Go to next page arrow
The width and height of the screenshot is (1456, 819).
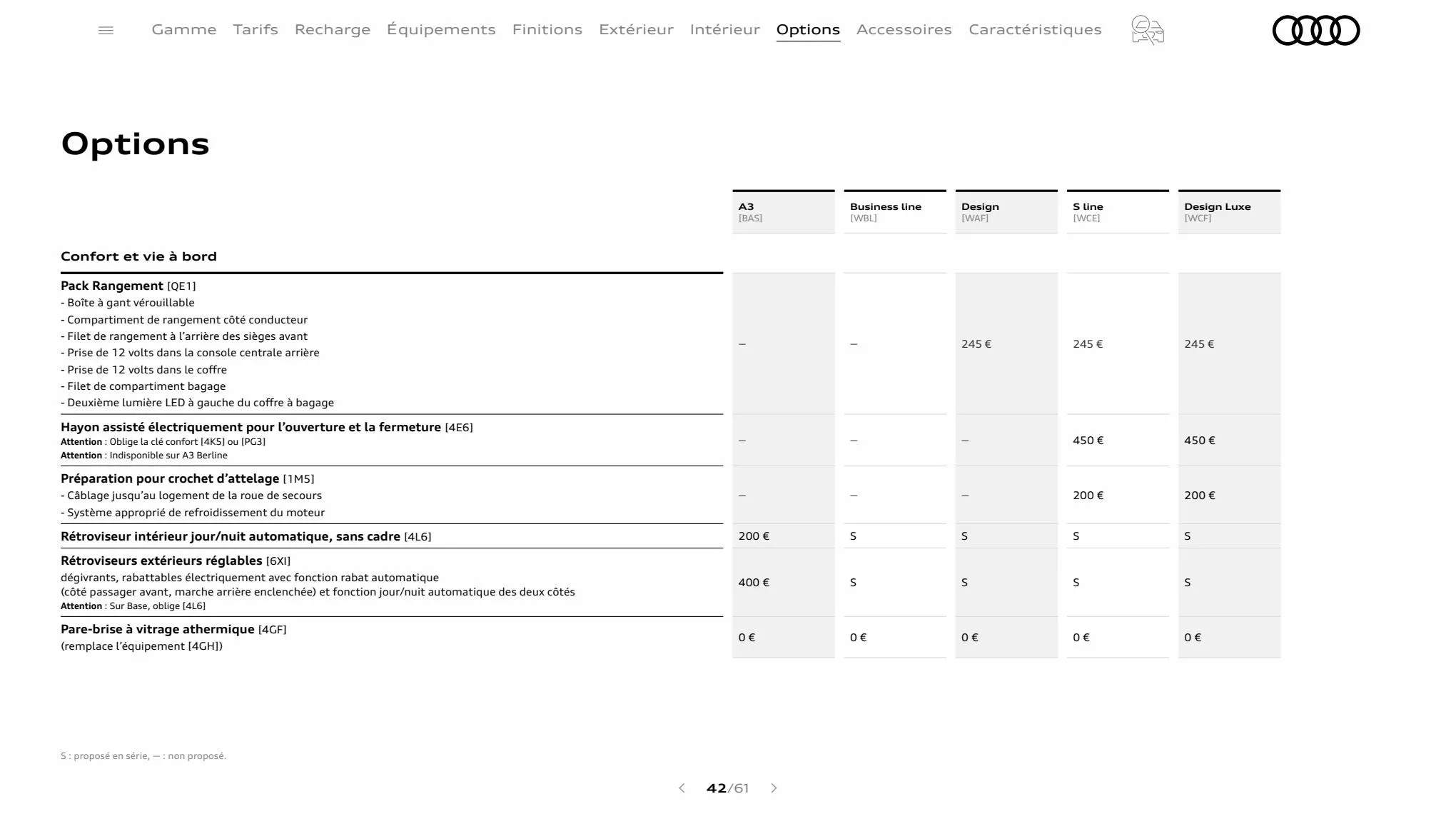(x=774, y=788)
